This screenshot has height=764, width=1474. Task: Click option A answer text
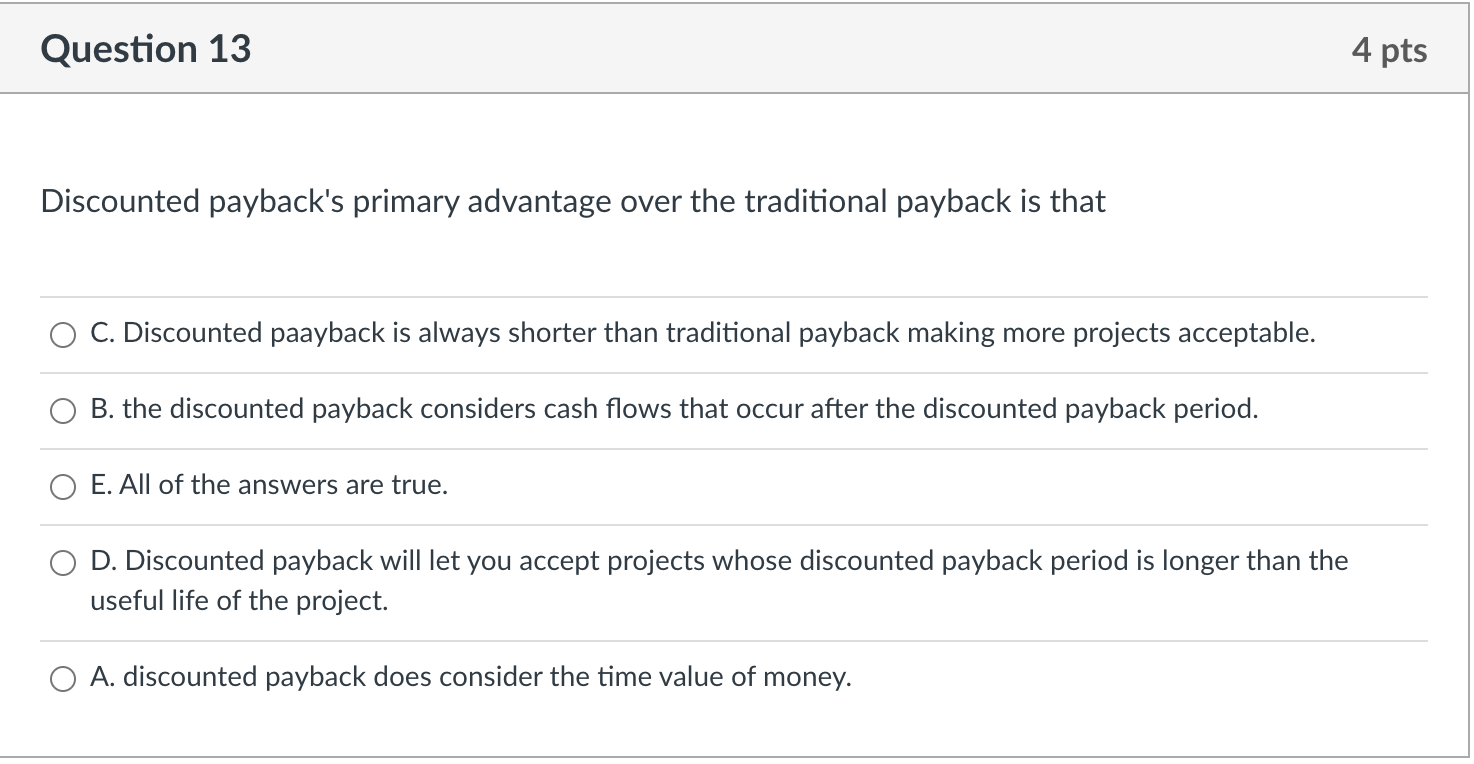tap(470, 676)
